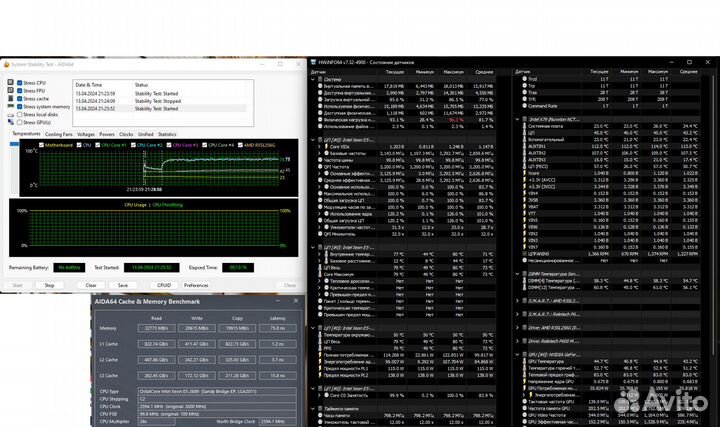Click the CPU Type field in the Cache & Memory Benchmark
Viewport: 720px width, 427px height.
(217, 392)
